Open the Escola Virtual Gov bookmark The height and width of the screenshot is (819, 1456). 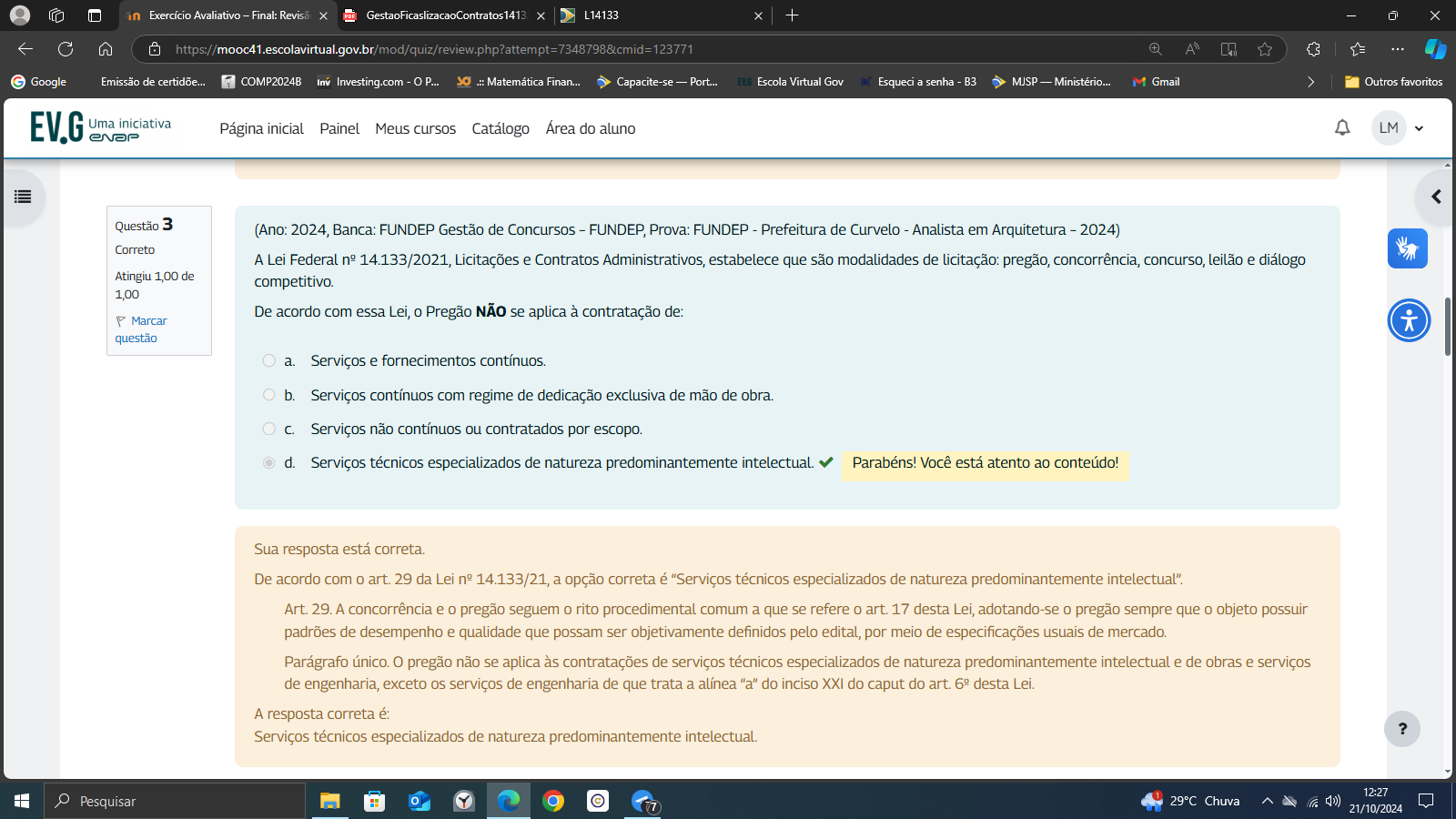point(791,82)
